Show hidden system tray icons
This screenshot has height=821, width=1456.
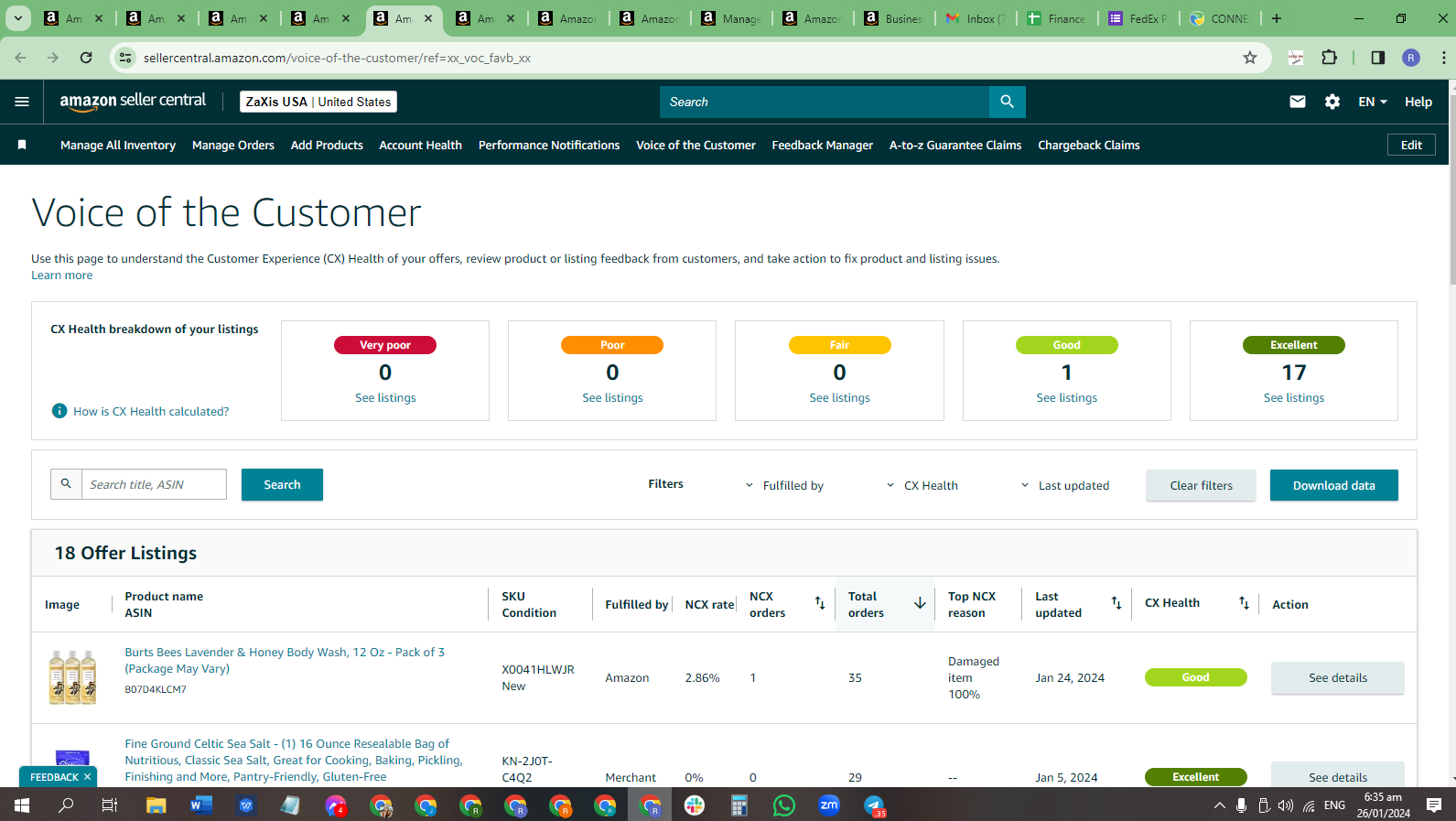(x=1219, y=805)
